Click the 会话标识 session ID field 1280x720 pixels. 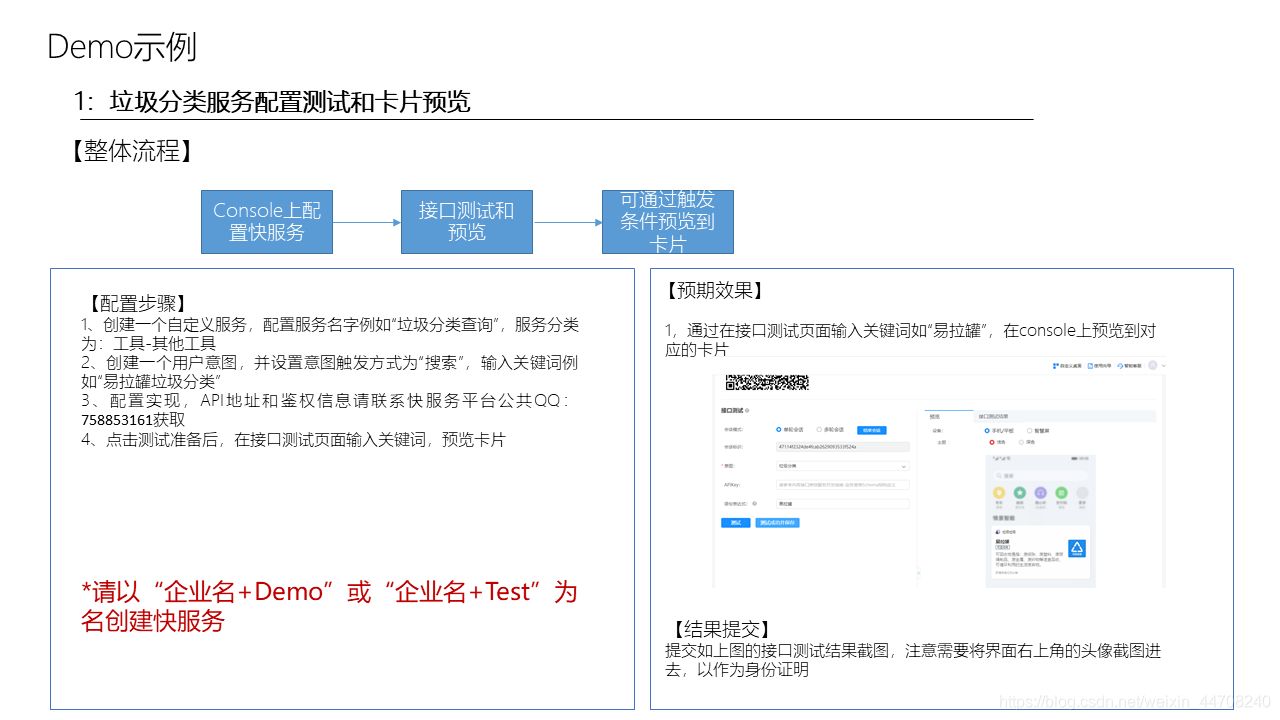tap(843, 447)
